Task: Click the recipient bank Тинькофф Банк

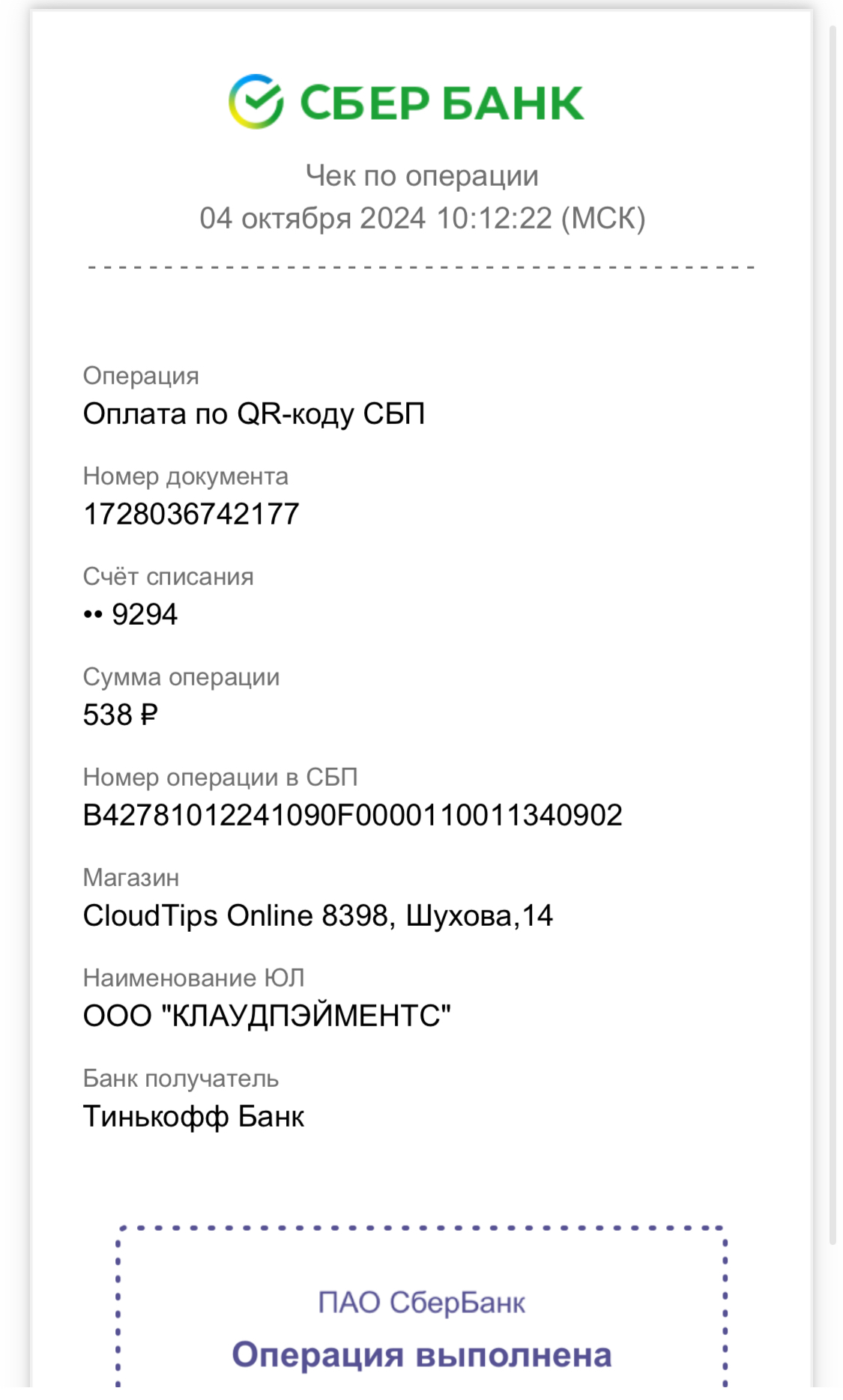Action: pos(193,1116)
